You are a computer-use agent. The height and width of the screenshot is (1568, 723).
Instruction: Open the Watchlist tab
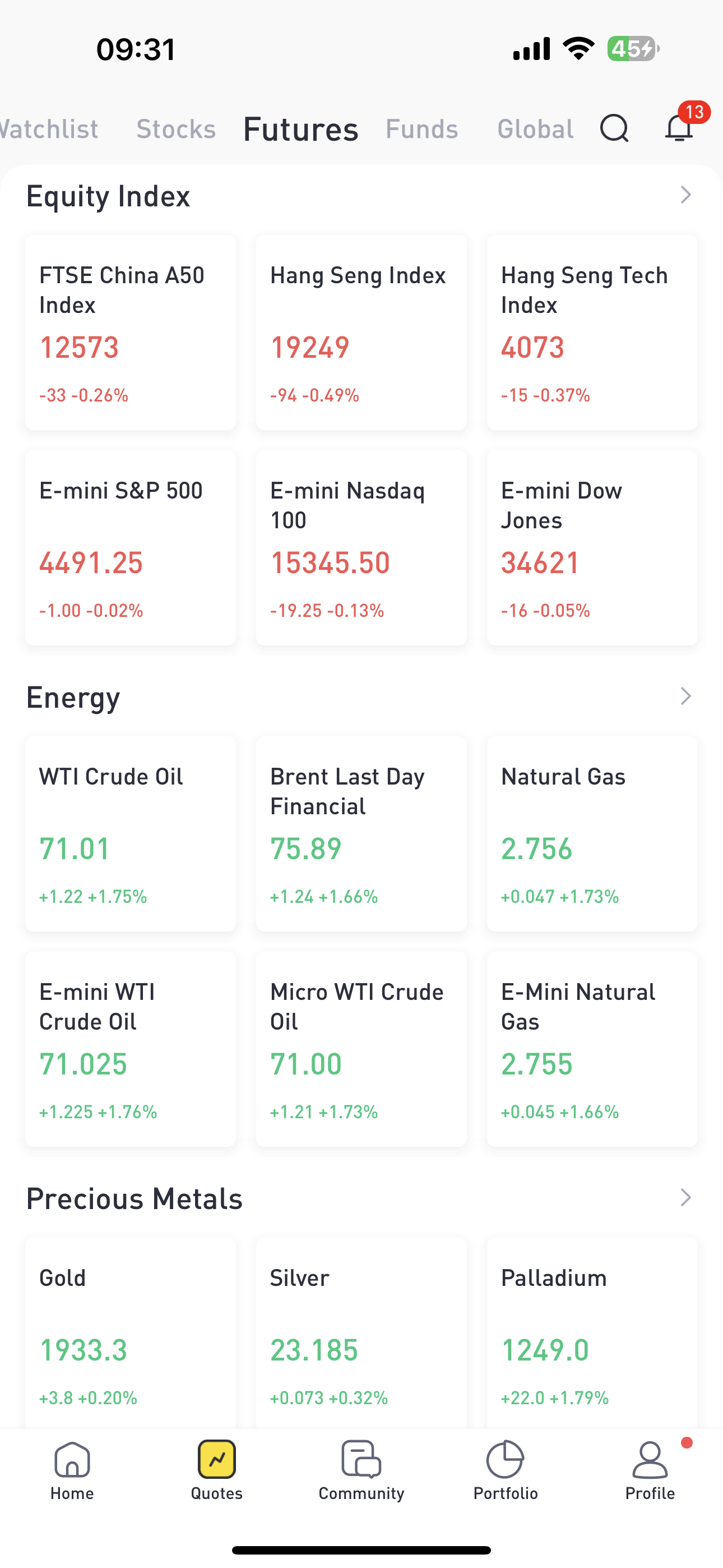(50, 129)
